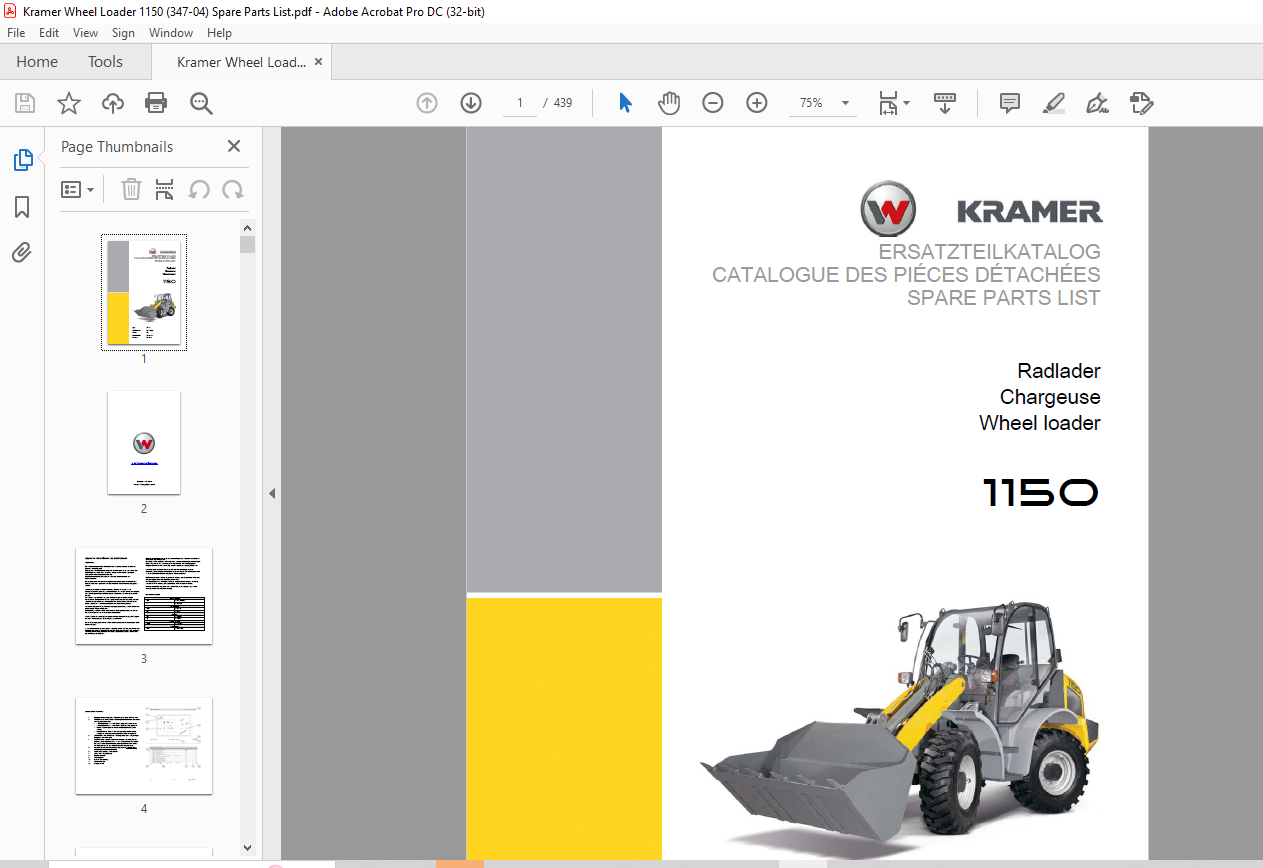The image size is (1263, 868).
Task: Open the Edit menu
Action: point(49,32)
